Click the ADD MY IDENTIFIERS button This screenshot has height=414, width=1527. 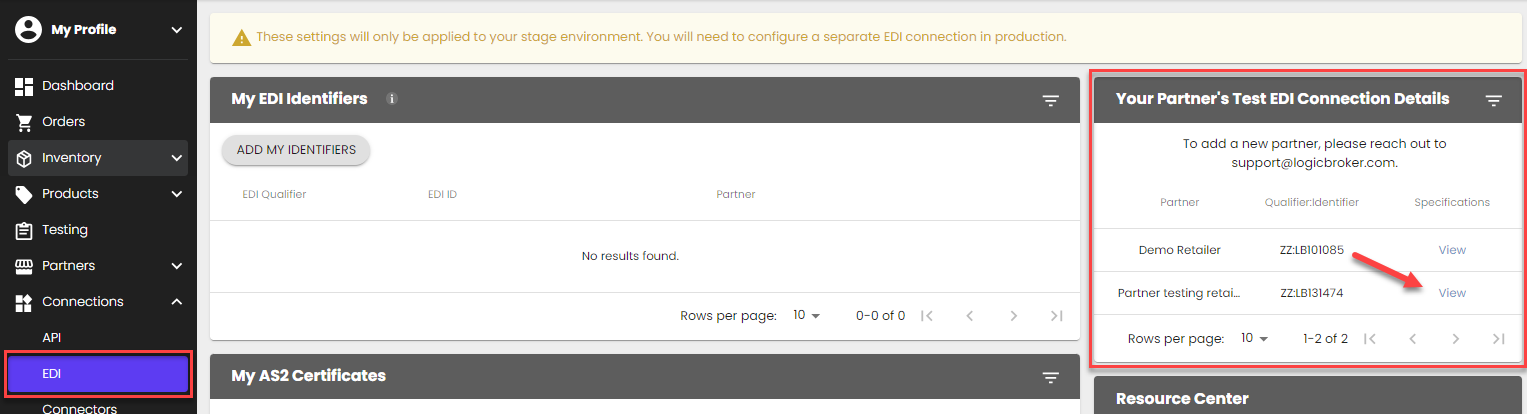[x=296, y=150]
